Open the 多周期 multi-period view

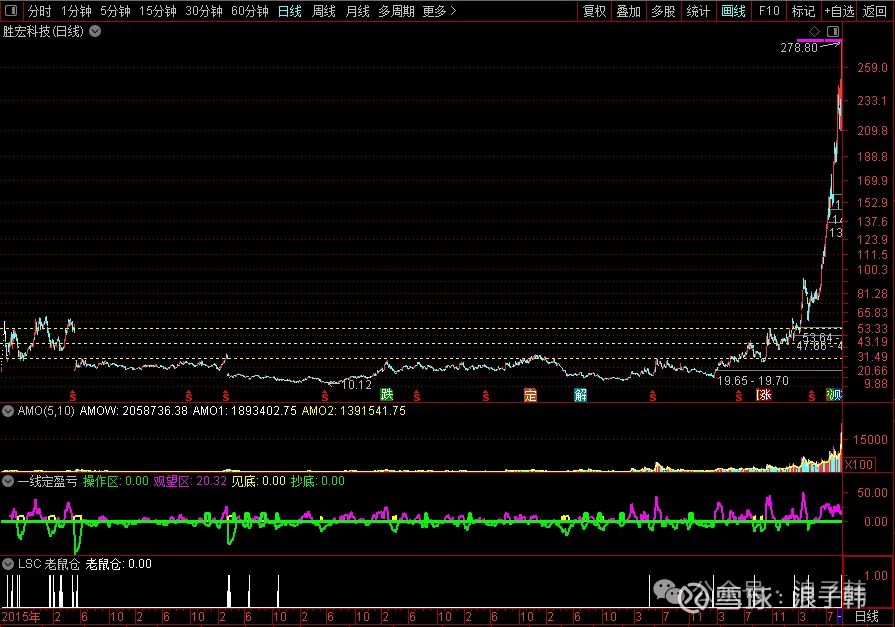tap(396, 11)
